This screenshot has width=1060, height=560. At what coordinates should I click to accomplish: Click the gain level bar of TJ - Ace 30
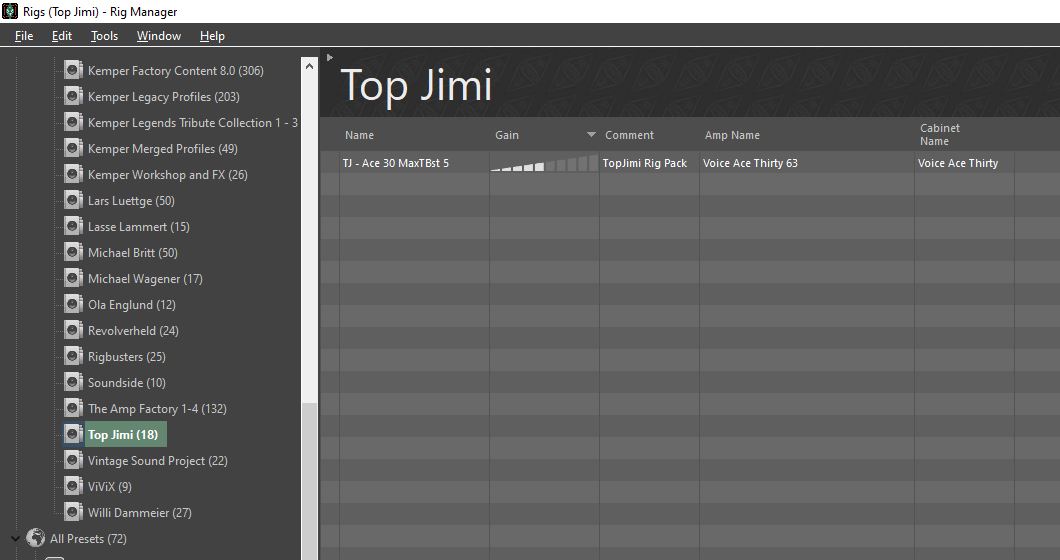(x=544, y=163)
